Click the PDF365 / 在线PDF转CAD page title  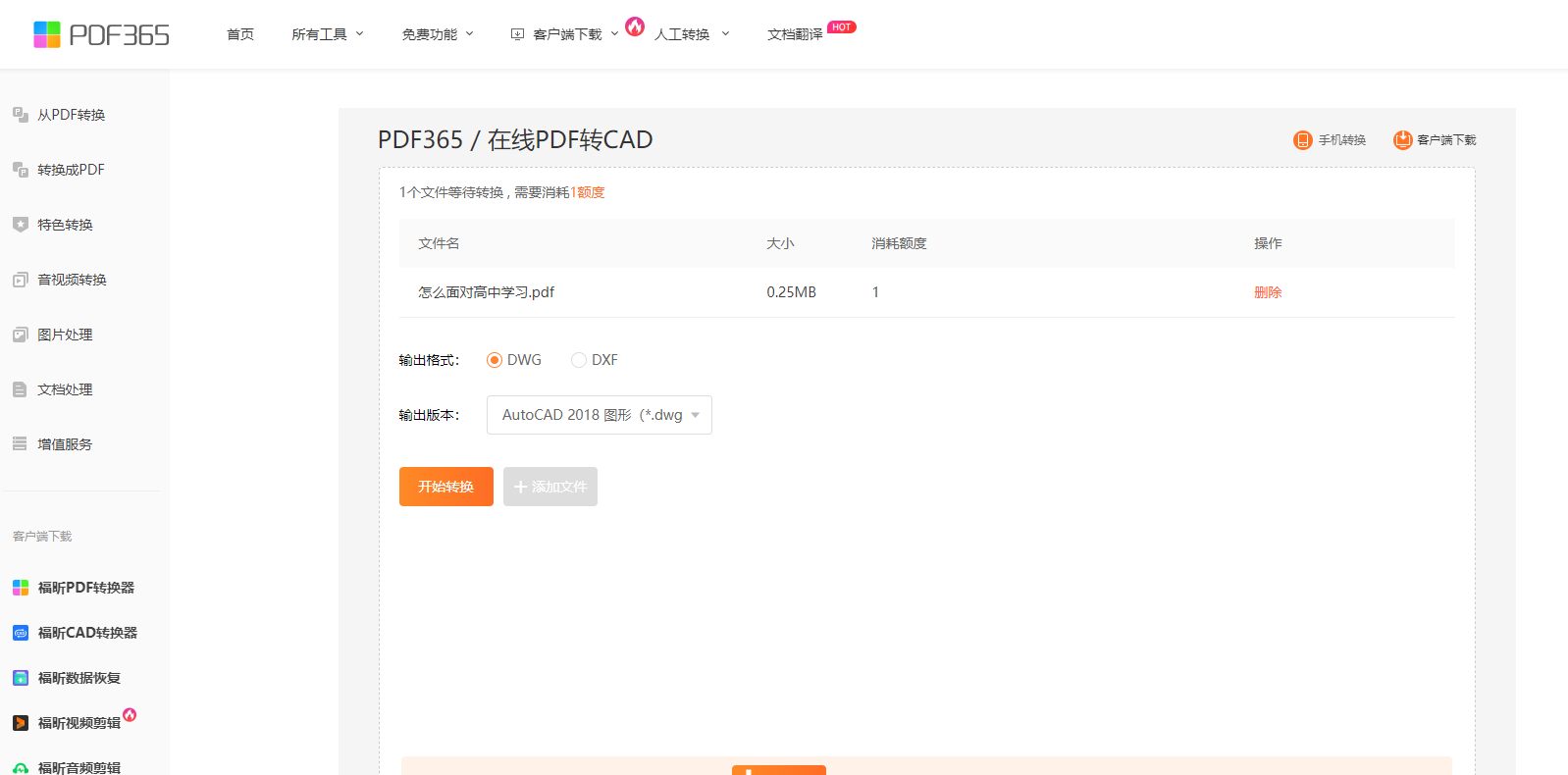click(x=515, y=139)
